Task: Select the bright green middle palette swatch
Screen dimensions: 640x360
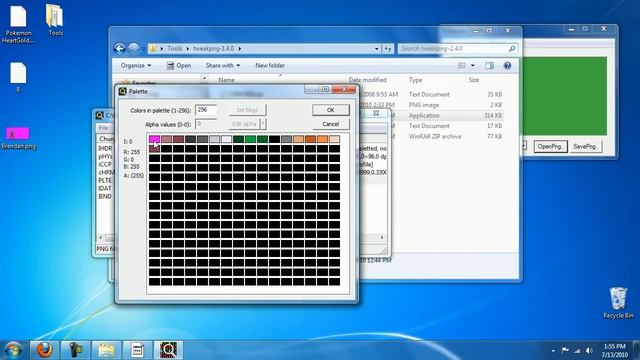Action: coord(250,139)
